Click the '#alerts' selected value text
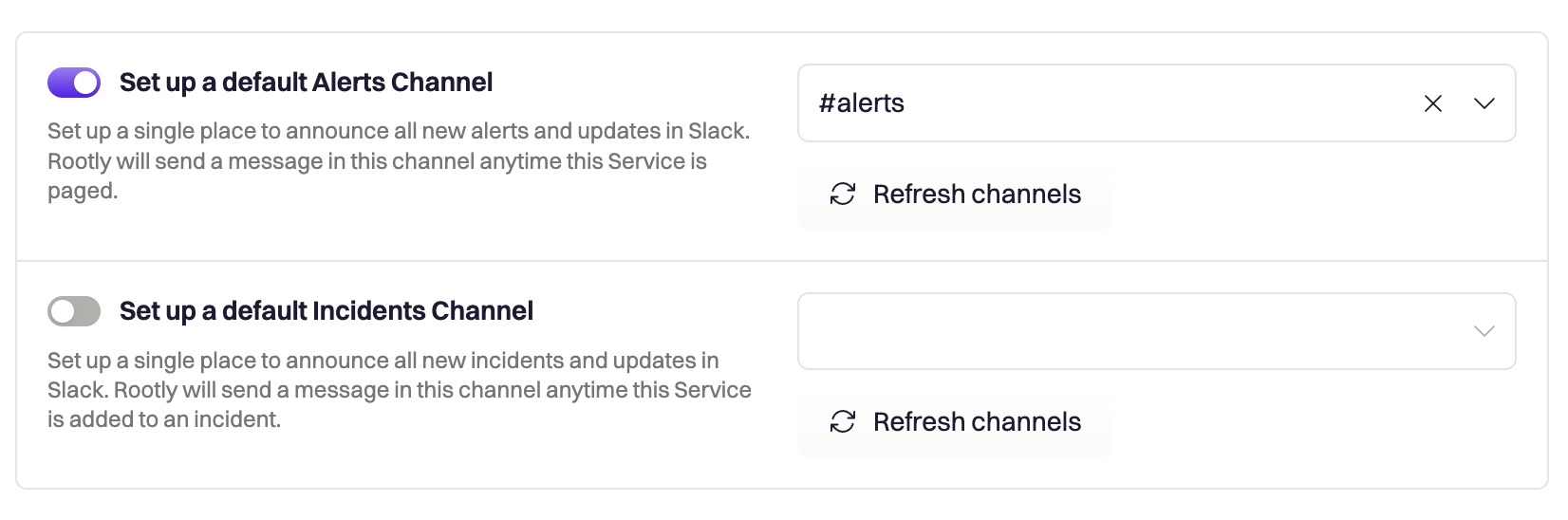The height and width of the screenshot is (520, 1568). (862, 102)
